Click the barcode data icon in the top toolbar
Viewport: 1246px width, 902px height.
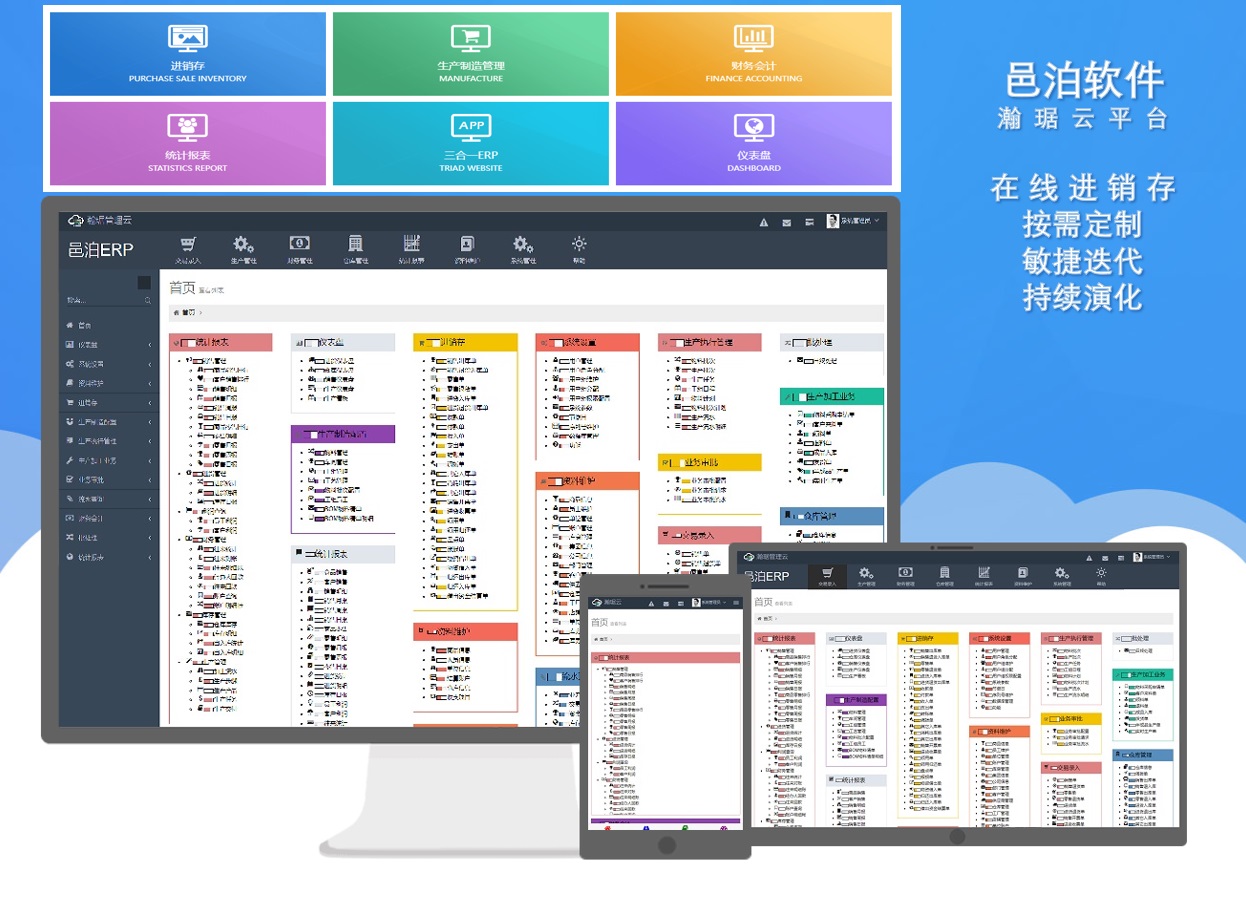[411, 243]
